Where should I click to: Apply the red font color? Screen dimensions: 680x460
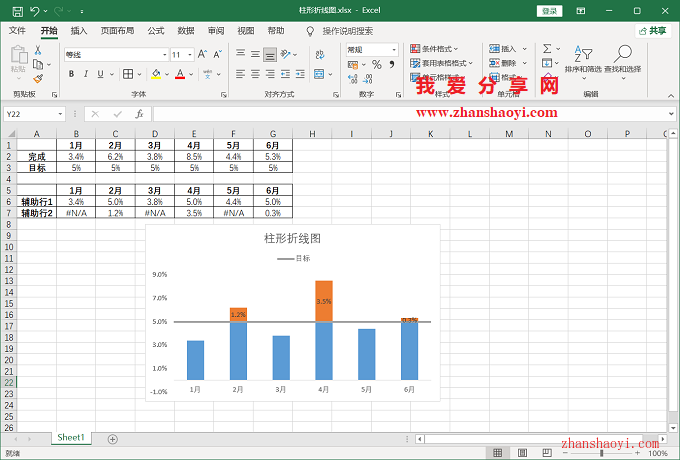180,74
